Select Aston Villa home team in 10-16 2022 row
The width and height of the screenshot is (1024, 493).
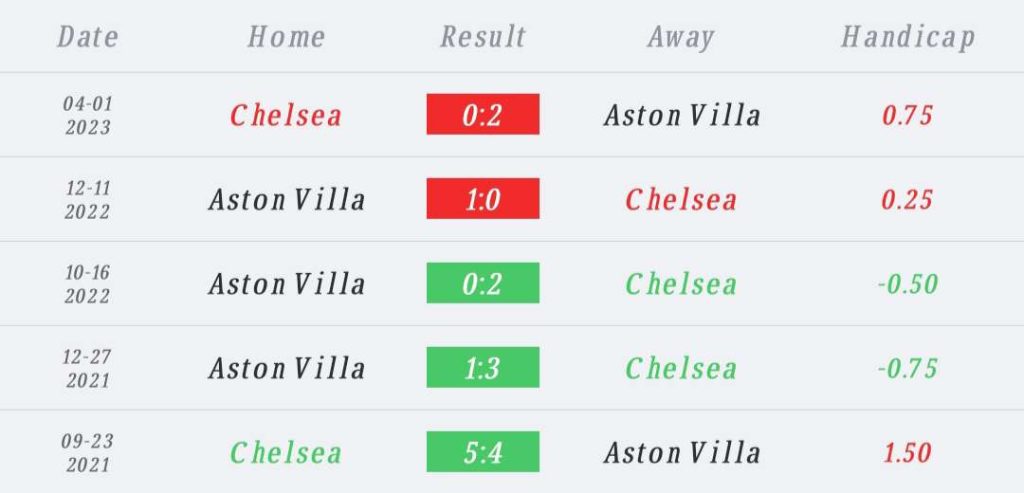point(287,284)
